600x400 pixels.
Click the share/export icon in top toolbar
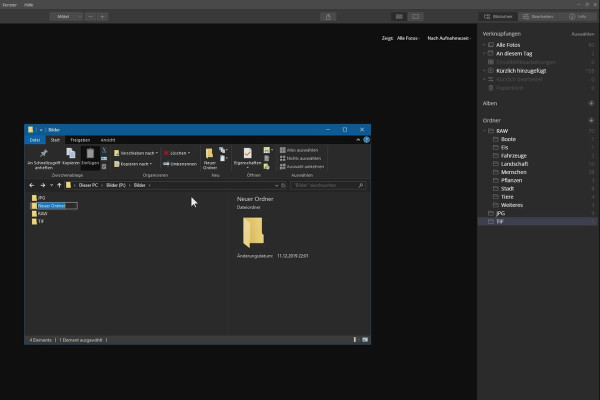click(328, 16)
